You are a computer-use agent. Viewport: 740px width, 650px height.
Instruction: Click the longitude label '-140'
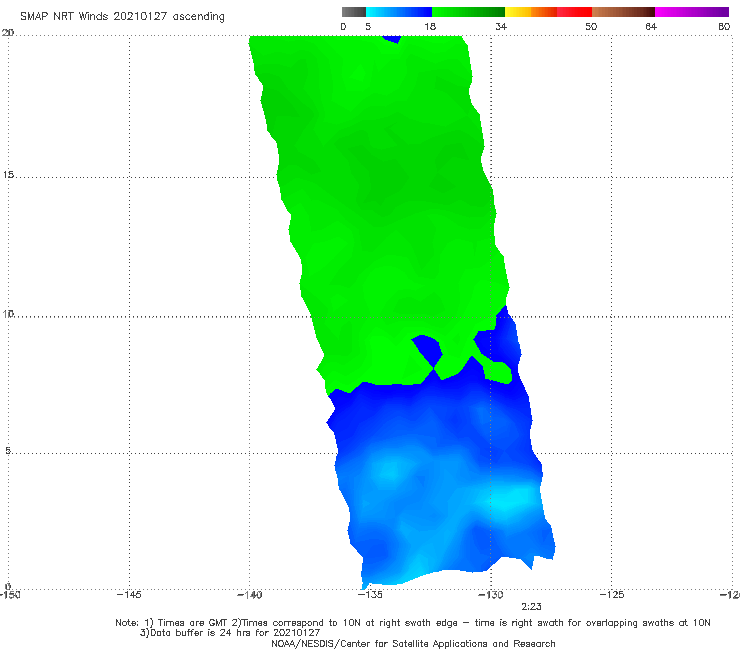249,594
